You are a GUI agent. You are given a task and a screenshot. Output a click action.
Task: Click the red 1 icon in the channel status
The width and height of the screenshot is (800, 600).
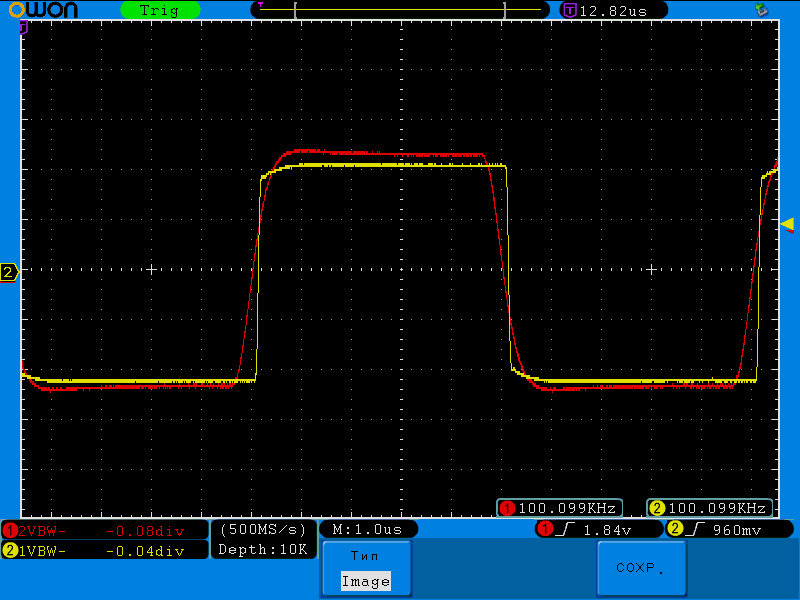10,531
